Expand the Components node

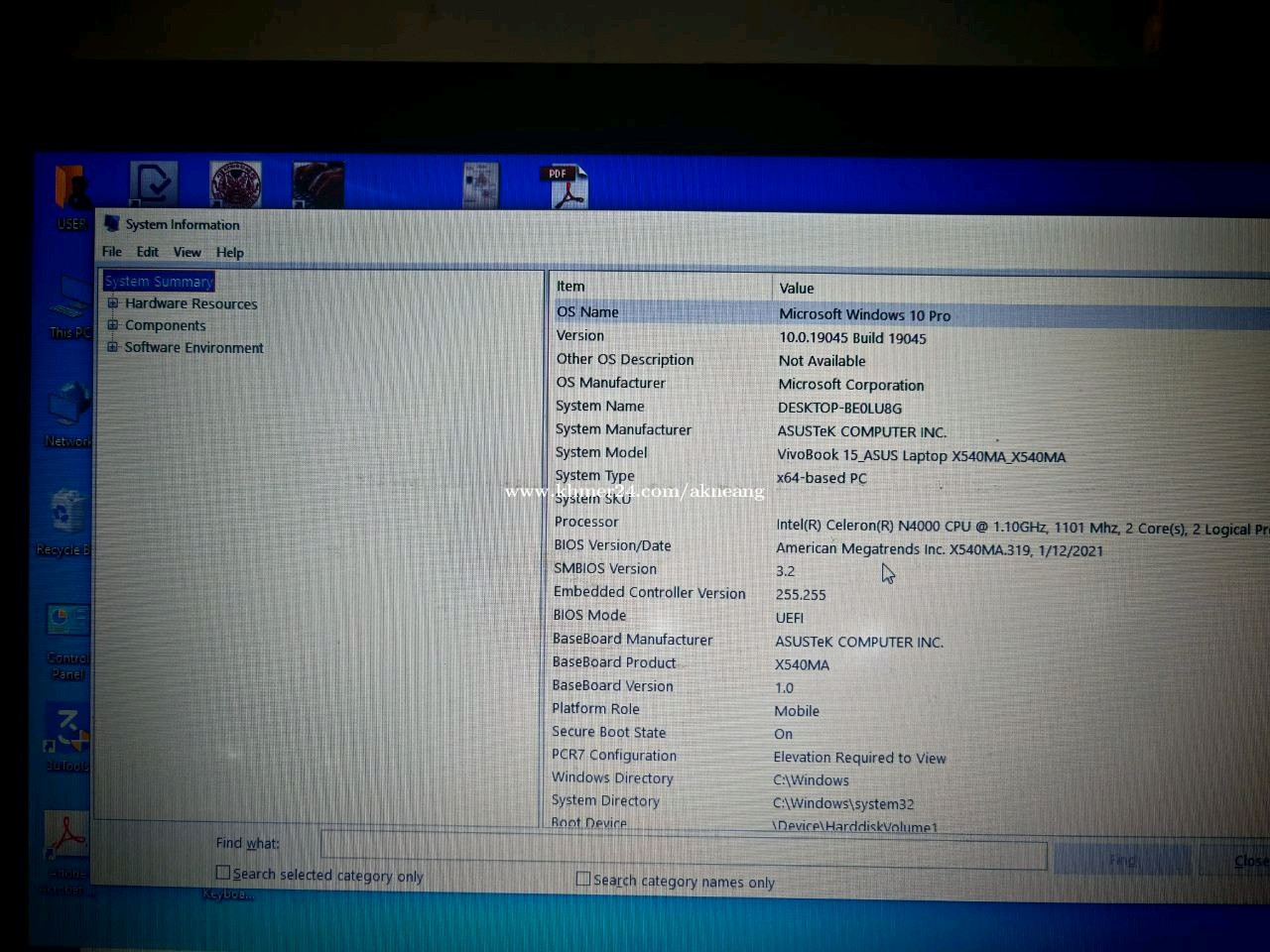coord(112,325)
